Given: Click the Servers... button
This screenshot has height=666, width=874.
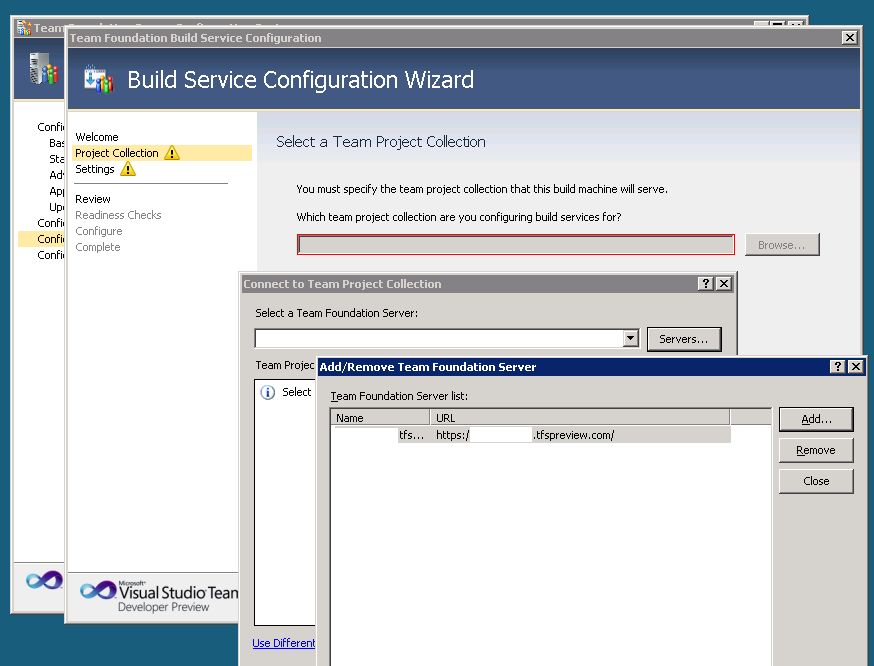Looking at the screenshot, I should [x=683, y=339].
